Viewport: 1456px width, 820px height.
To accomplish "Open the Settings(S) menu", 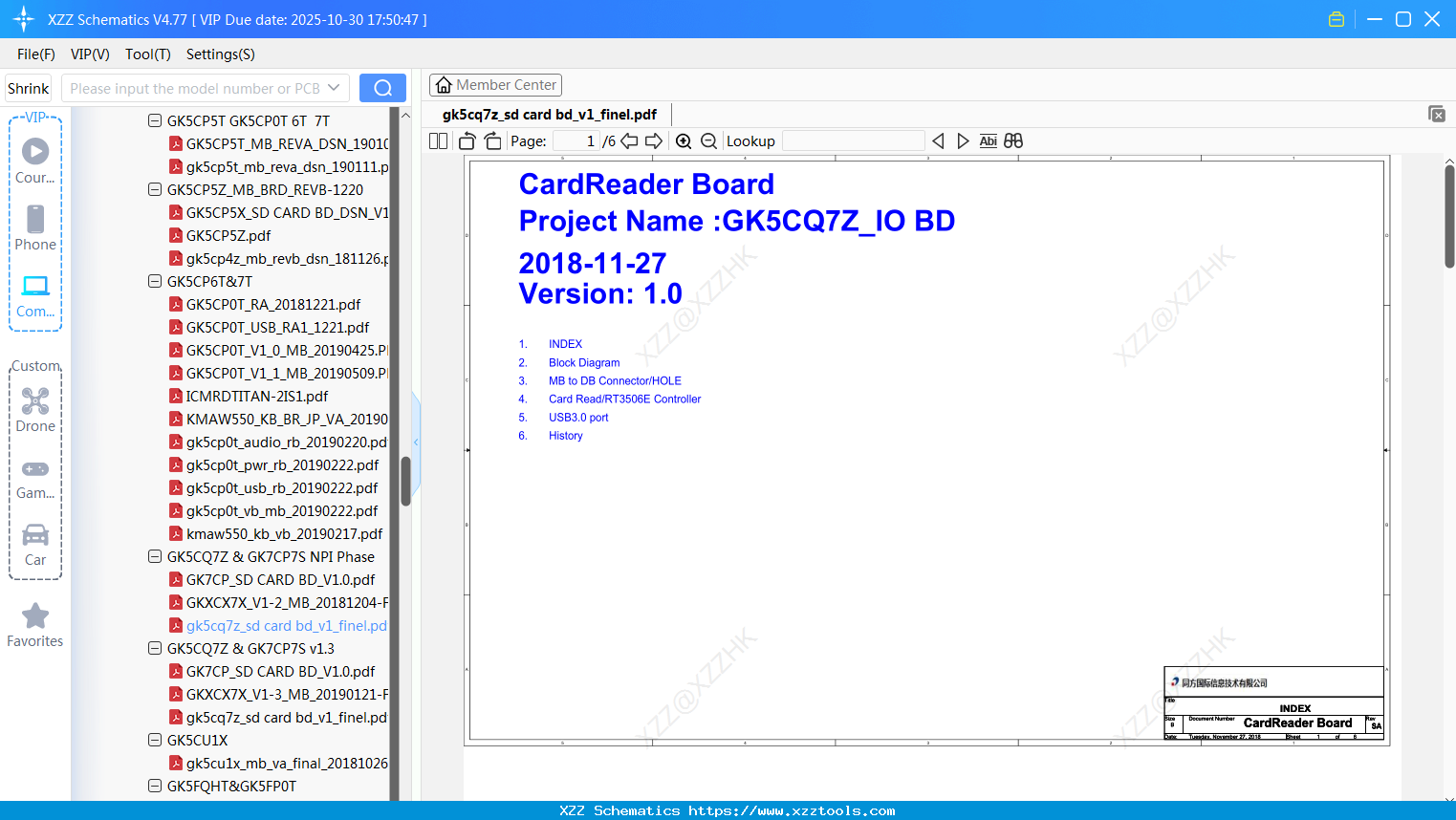I will coord(221,54).
